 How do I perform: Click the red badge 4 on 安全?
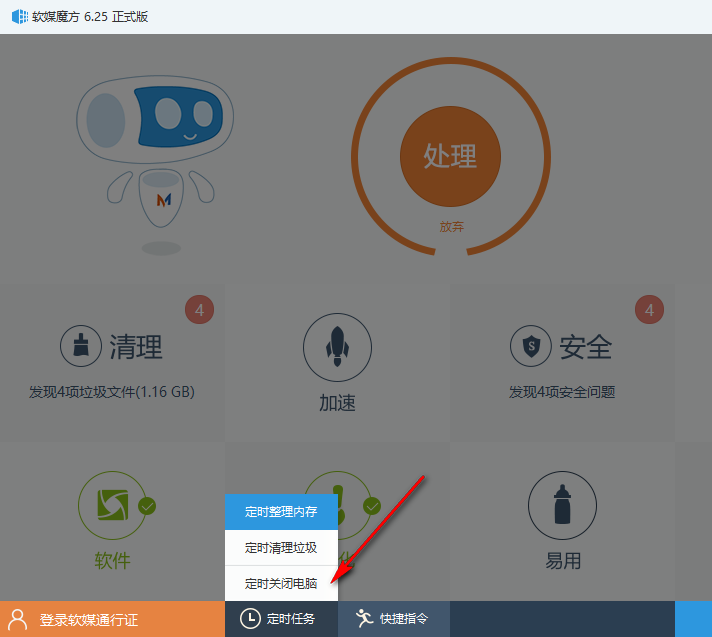click(649, 310)
